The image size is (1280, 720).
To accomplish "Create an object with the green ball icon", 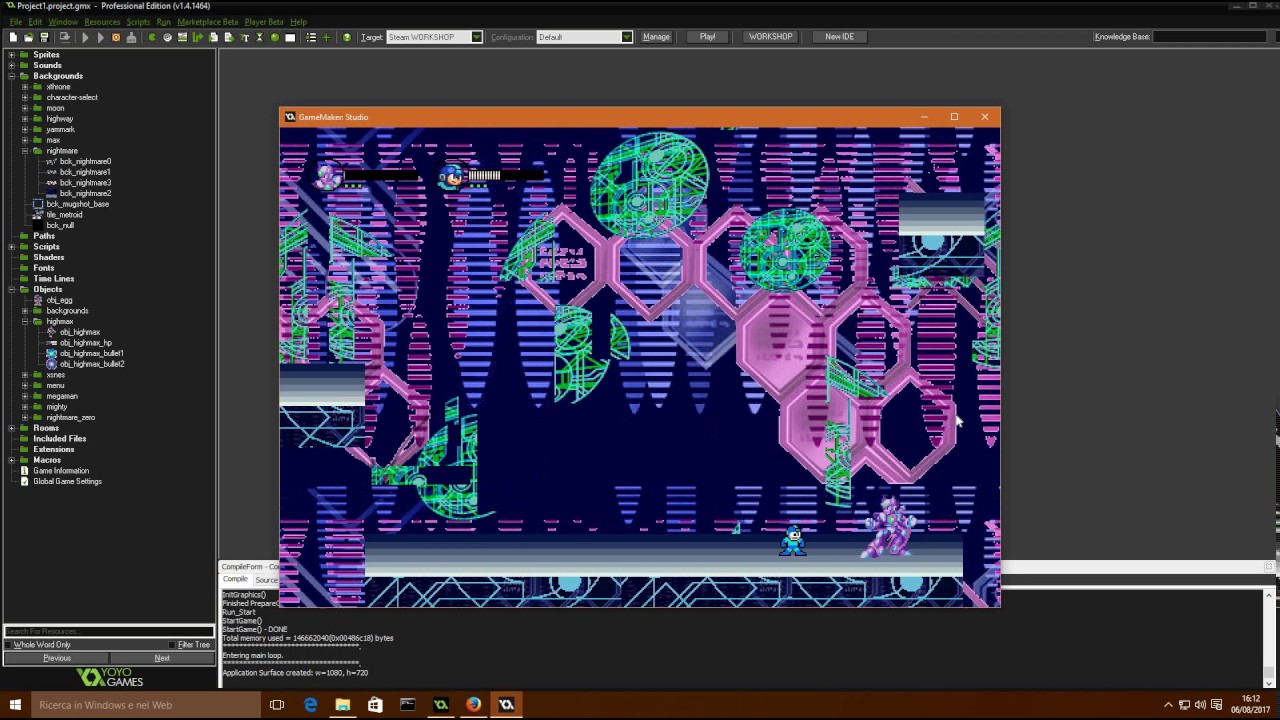I will point(275,37).
